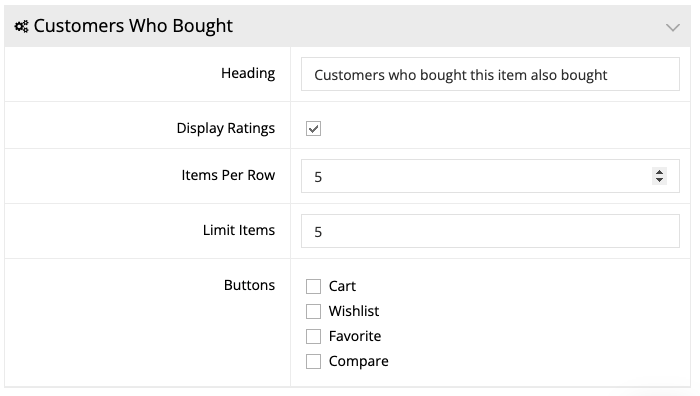Click the Items Per Row number field
700x396 pixels.
[490, 176]
